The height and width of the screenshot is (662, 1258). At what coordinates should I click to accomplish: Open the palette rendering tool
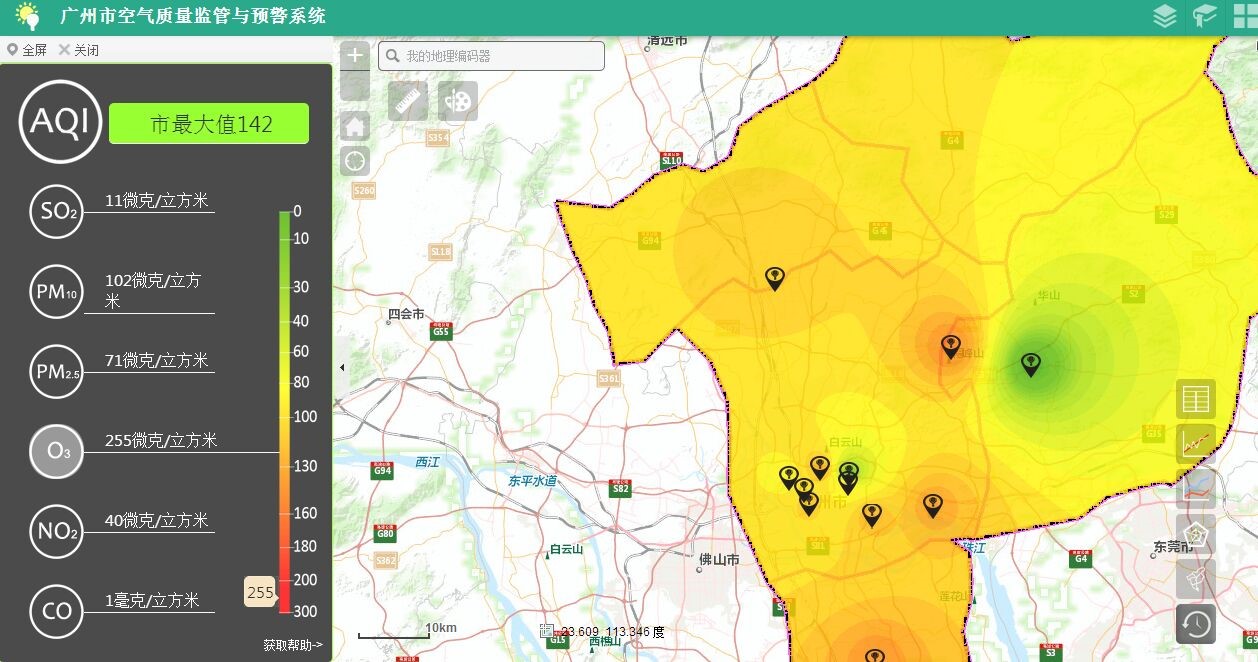(458, 101)
